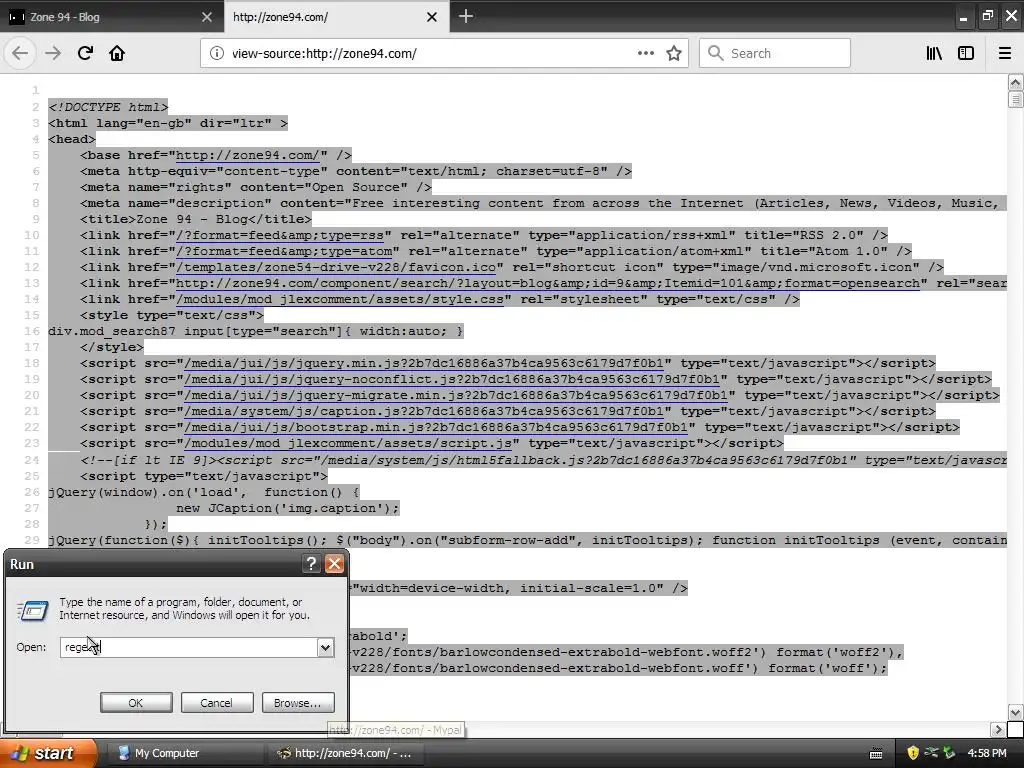Click the <title>Zone 94 - Blog</title> text
1024x768 pixels.
point(196,219)
